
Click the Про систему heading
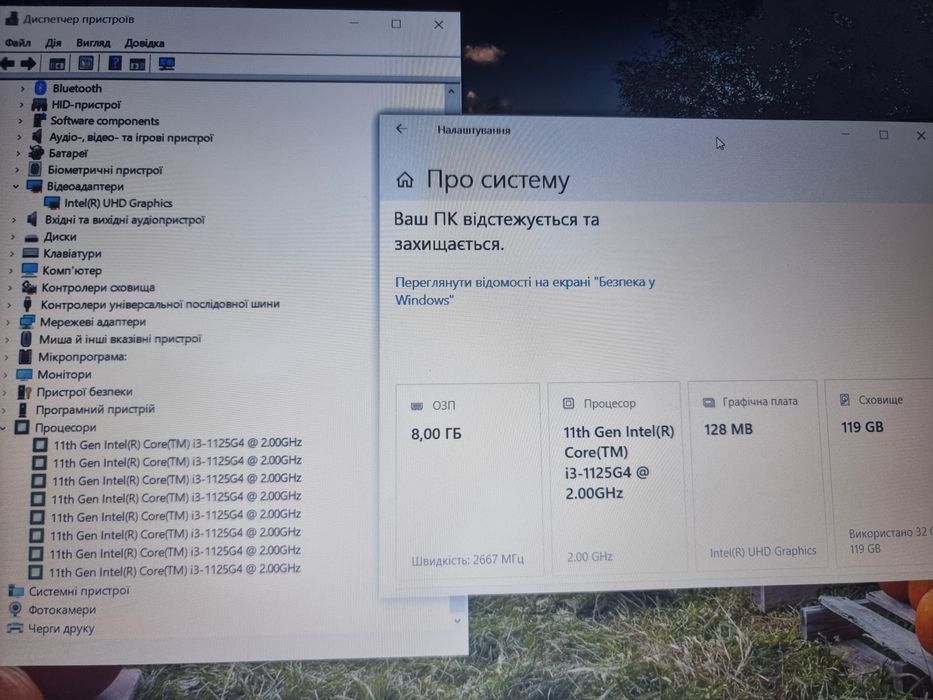pos(498,180)
